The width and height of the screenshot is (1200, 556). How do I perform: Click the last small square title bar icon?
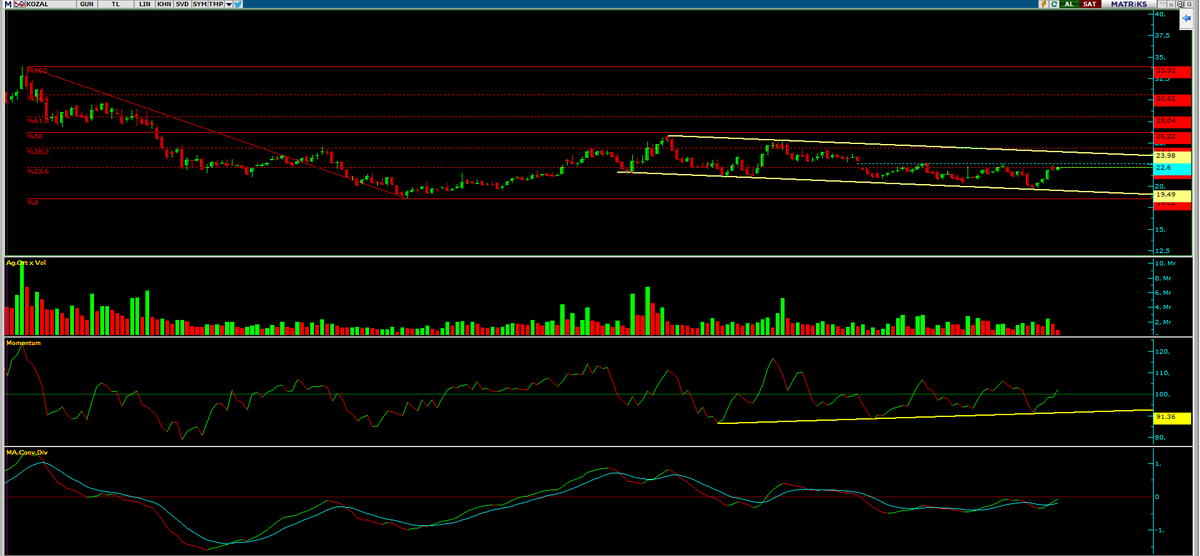(x=1189, y=4)
